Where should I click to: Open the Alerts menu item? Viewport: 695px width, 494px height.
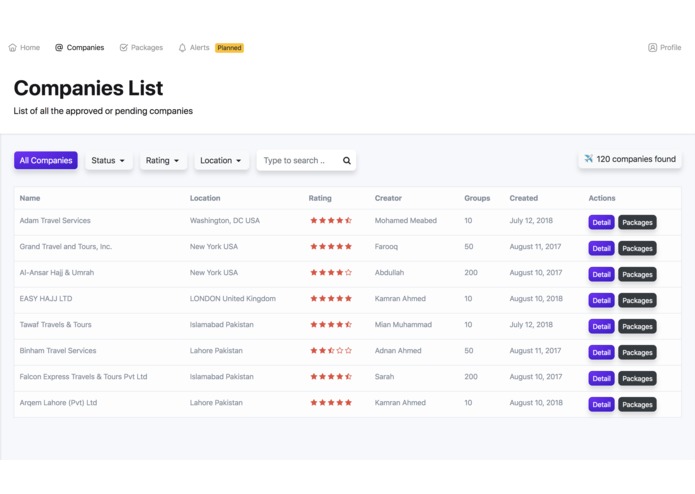coord(194,47)
